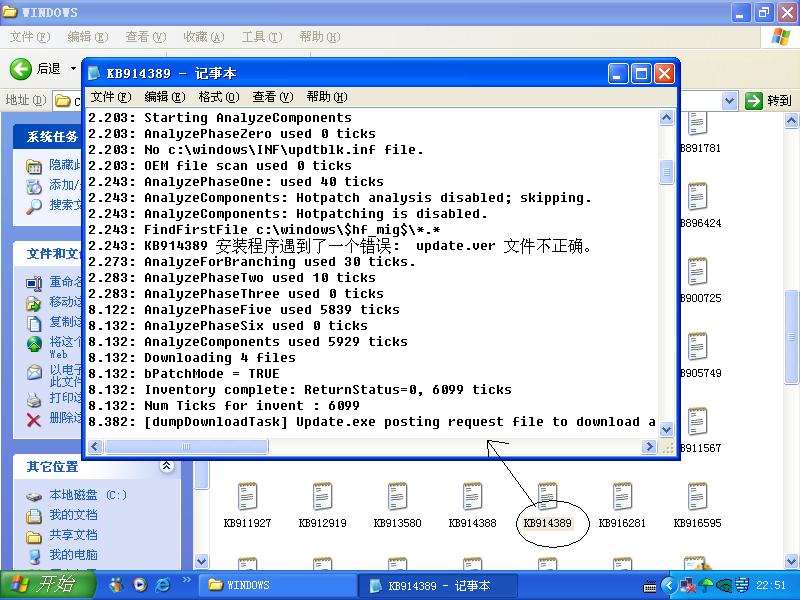This screenshot has width=800, height=600.
Task: Click the line 'Starting AnalyzeComponents'
Action: pyautogui.click(x=220, y=118)
